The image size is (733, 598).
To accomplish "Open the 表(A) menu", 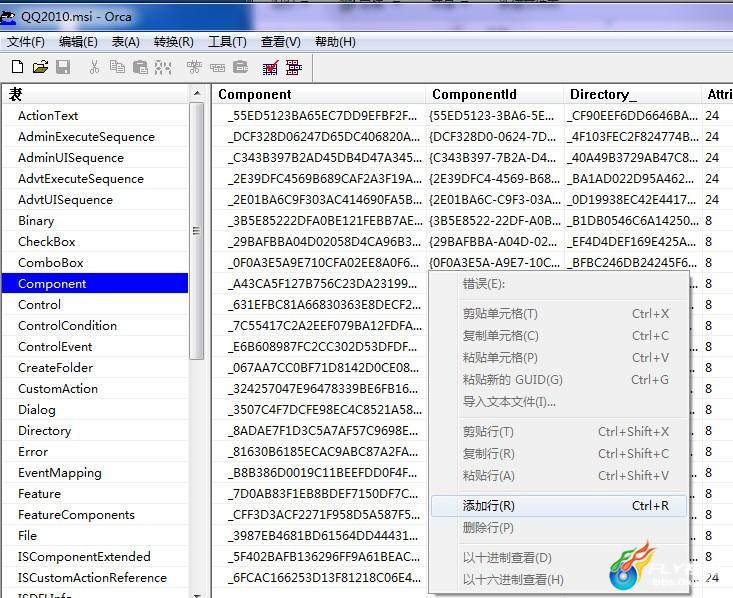I will [125, 42].
